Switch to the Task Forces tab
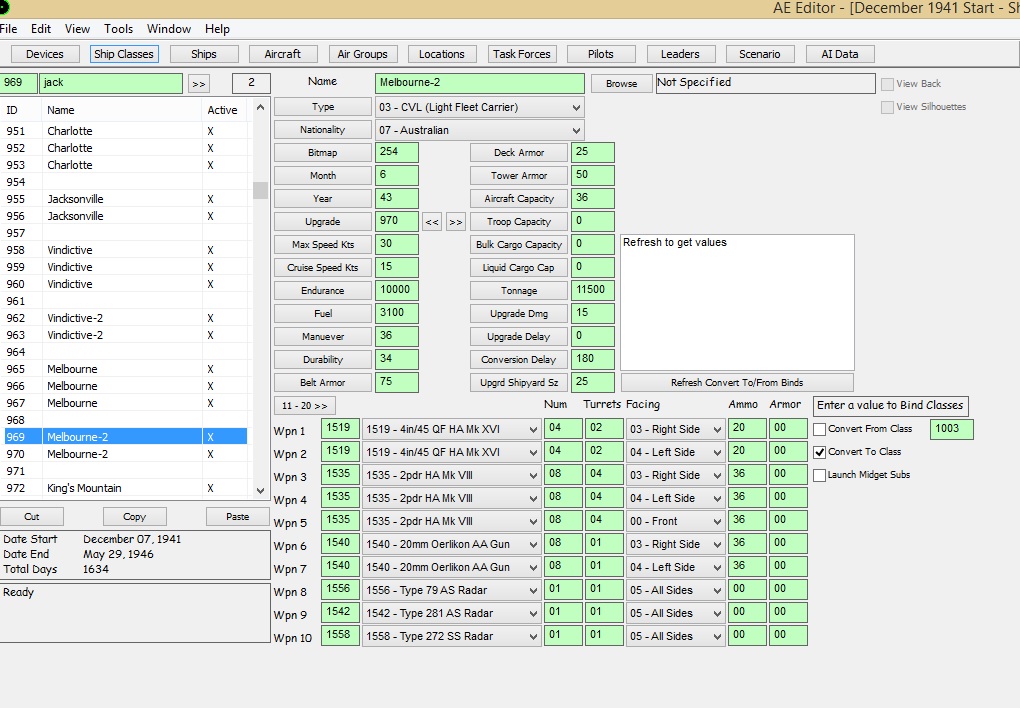 point(522,54)
